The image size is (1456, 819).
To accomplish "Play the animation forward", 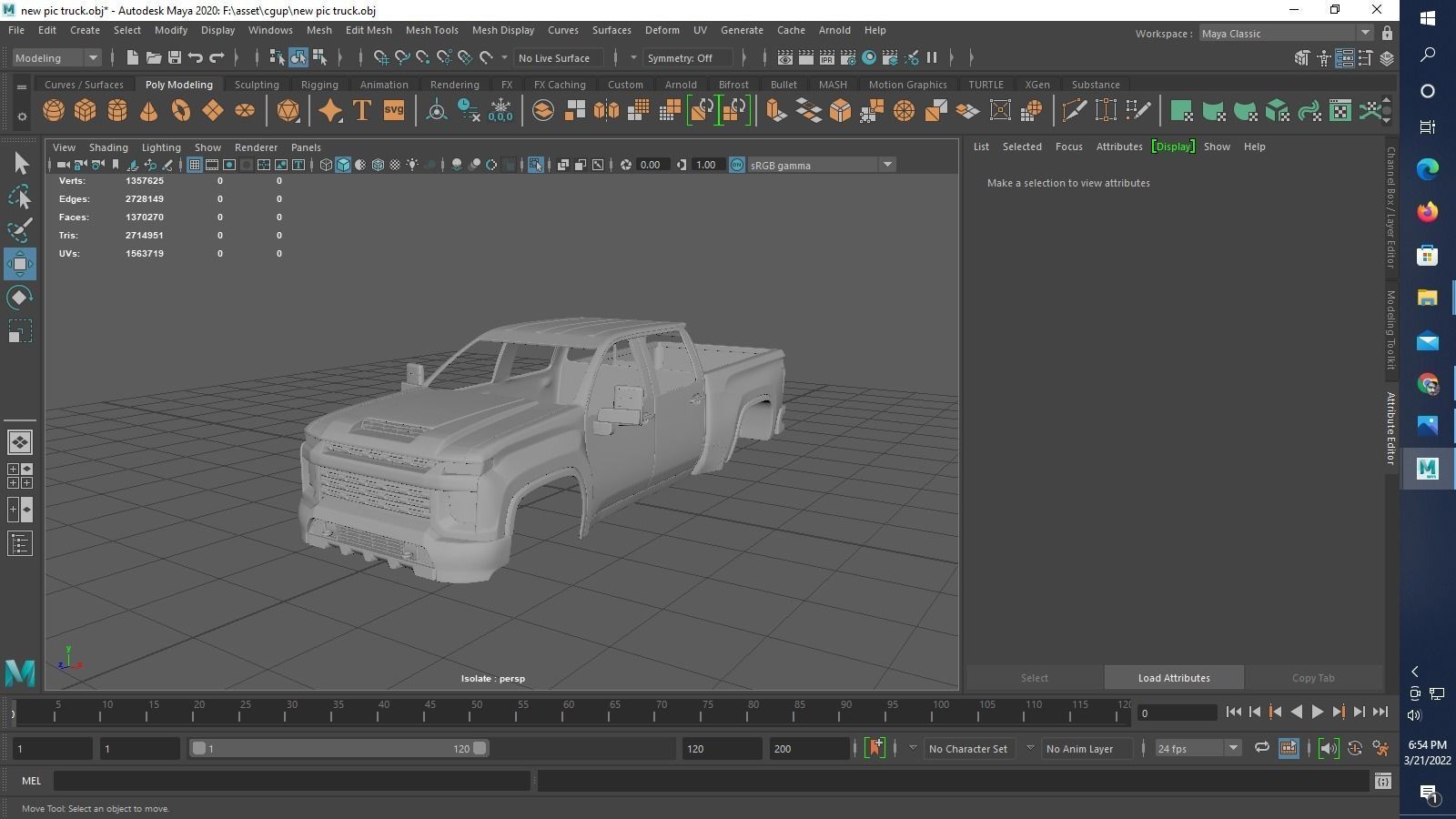I will click(1317, 712).
